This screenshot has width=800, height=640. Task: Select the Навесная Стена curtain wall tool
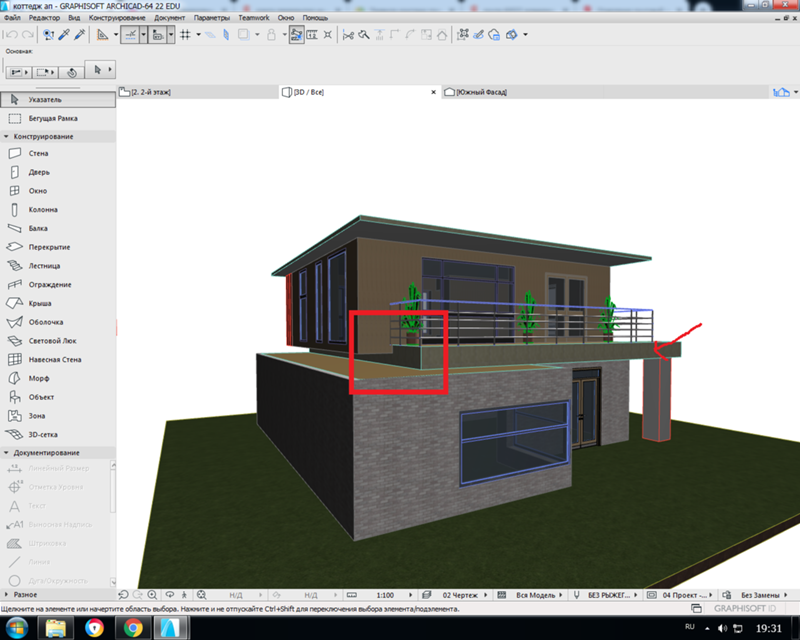coord(55,359)
